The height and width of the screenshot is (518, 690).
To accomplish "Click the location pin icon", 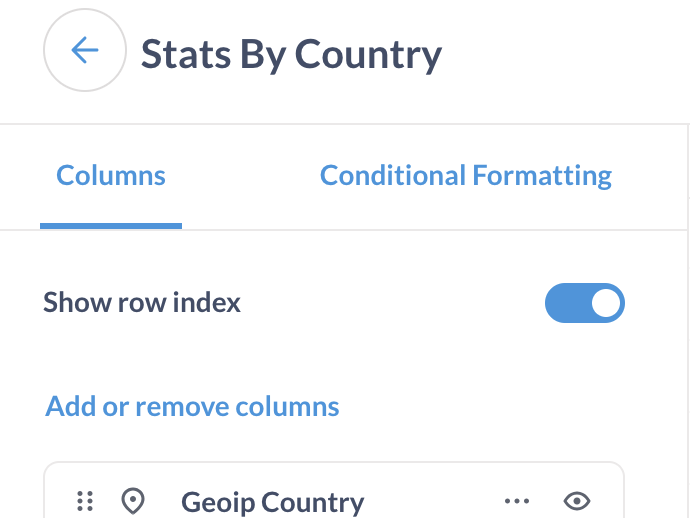I will (132, 501).
